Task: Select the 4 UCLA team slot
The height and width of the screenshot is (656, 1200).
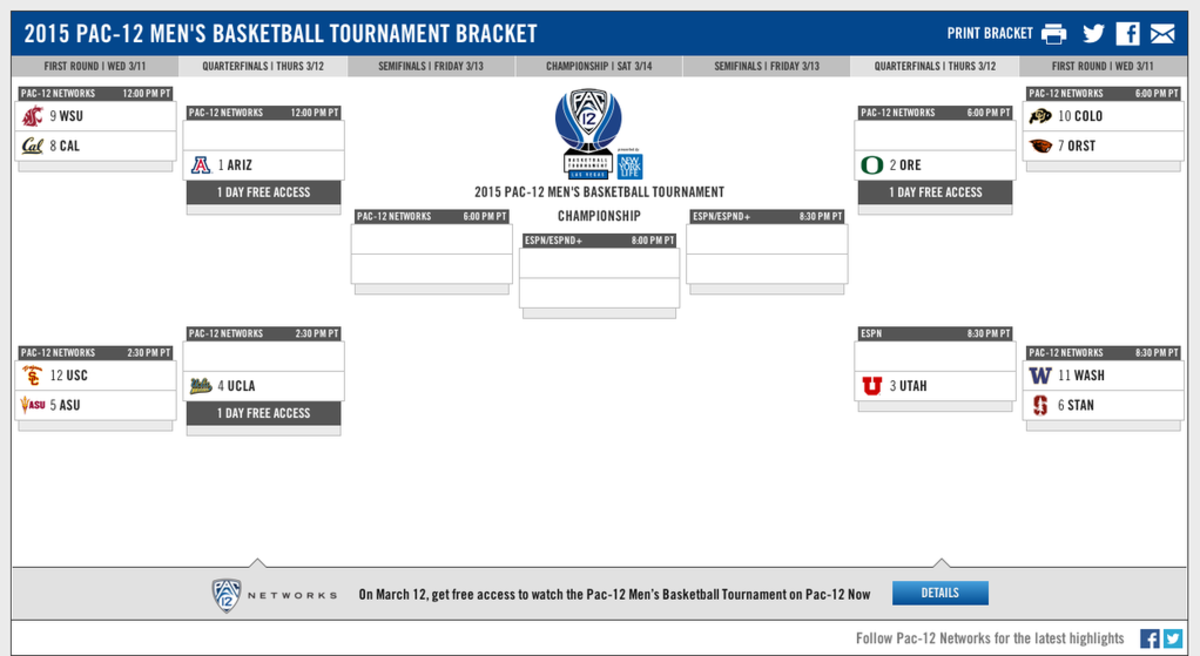Action: point(264,386)
